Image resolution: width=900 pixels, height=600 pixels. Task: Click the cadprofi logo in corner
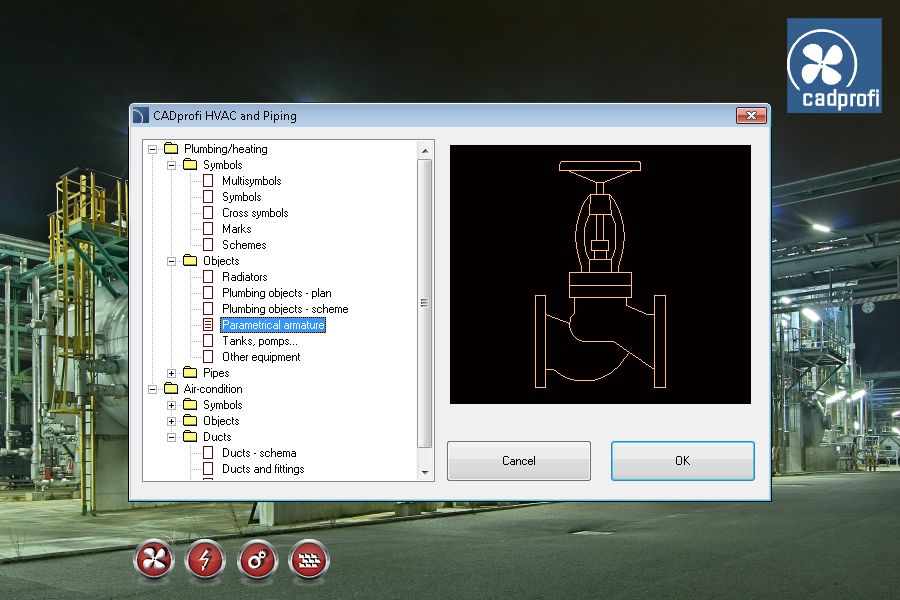point(834,65)
